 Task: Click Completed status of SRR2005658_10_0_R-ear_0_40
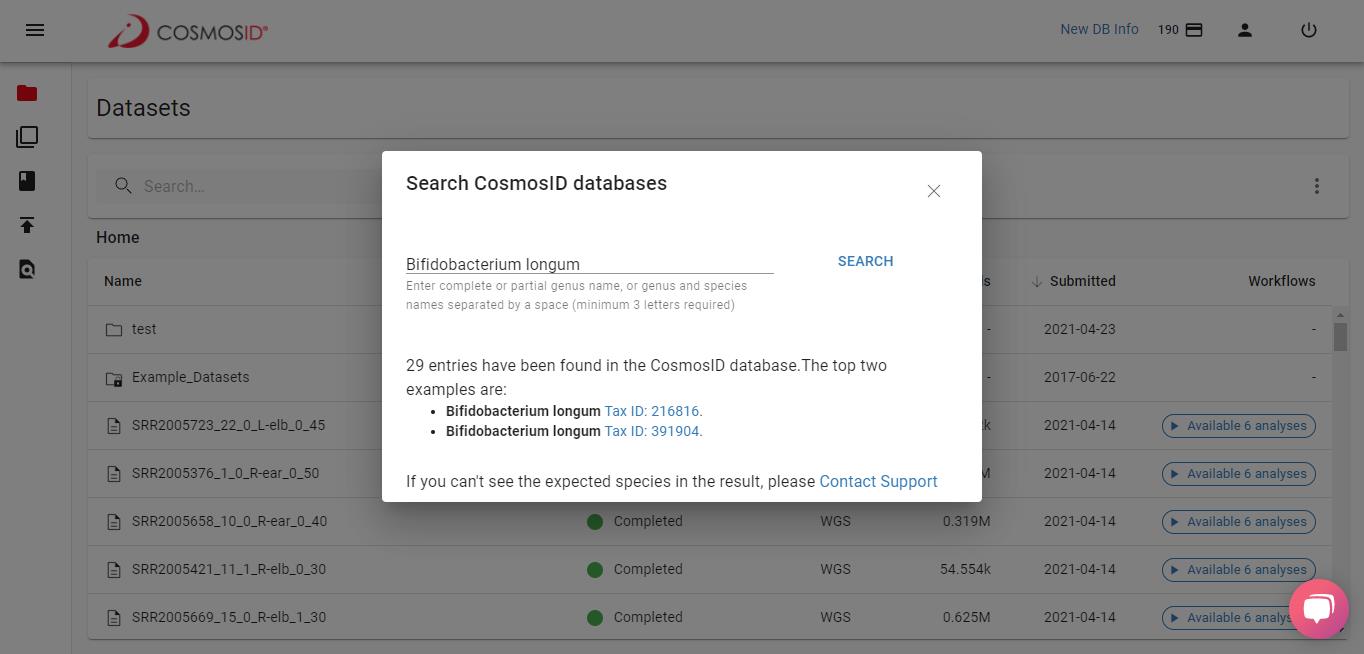click(635, 521)
